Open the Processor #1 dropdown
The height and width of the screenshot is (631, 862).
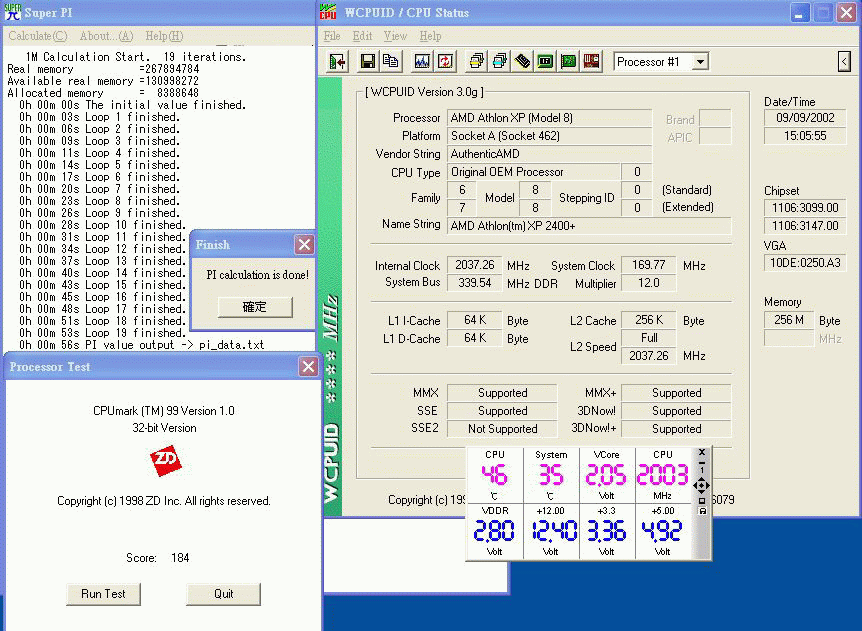700,62
